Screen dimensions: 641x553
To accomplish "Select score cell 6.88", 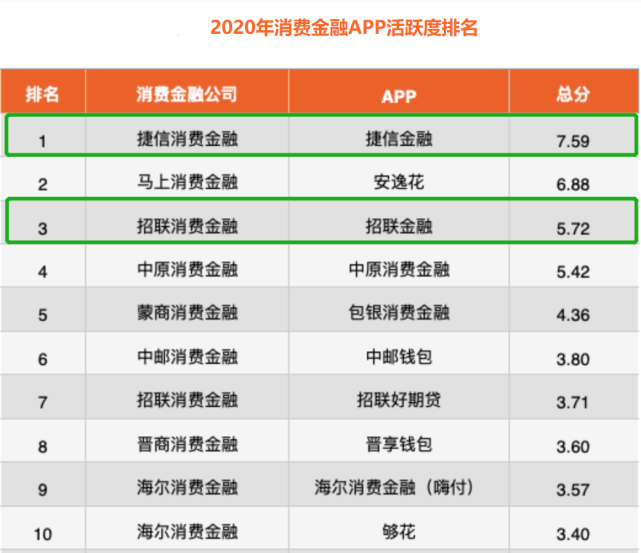I will (x=573, y=185).
